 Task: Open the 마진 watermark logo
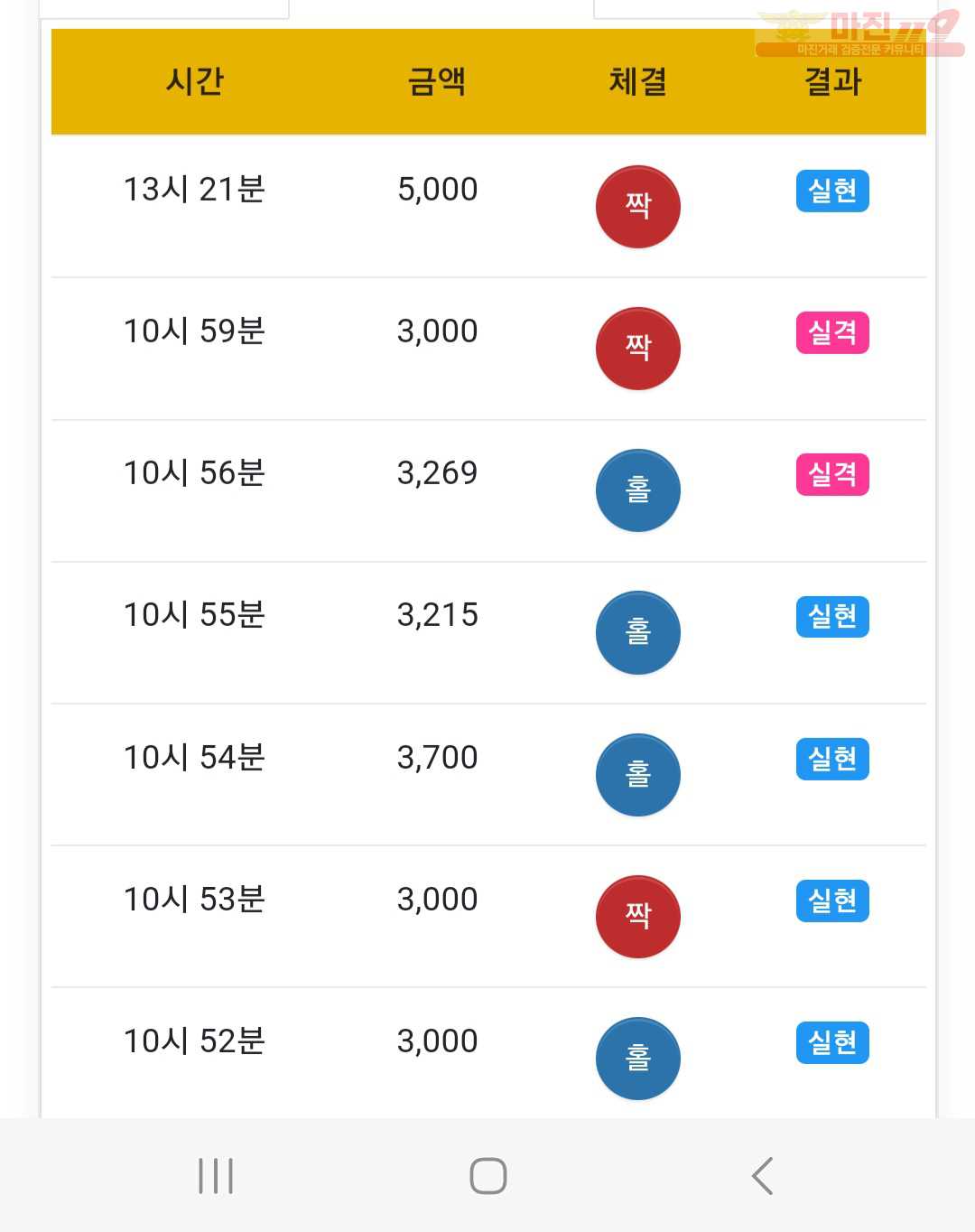pos(859,33)
